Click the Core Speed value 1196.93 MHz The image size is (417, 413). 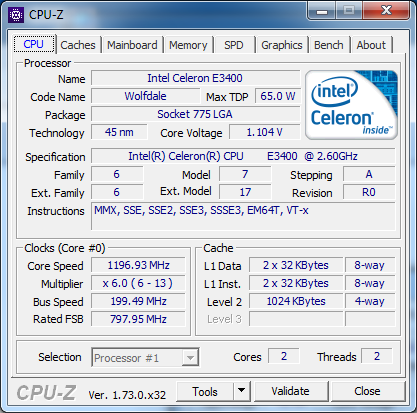click(138, 265)
